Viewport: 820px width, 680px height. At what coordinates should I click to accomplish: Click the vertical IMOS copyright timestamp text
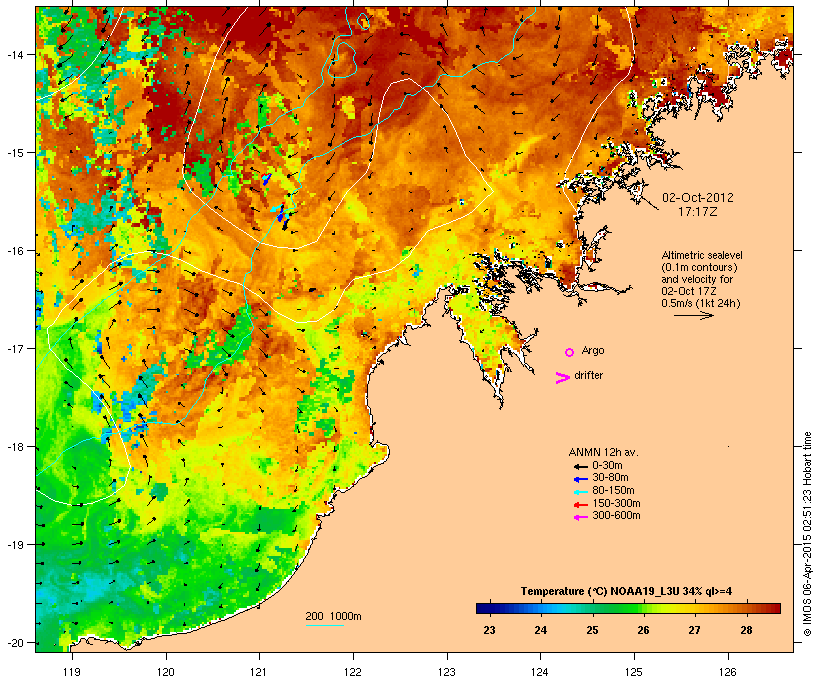(x=808, y=534)
